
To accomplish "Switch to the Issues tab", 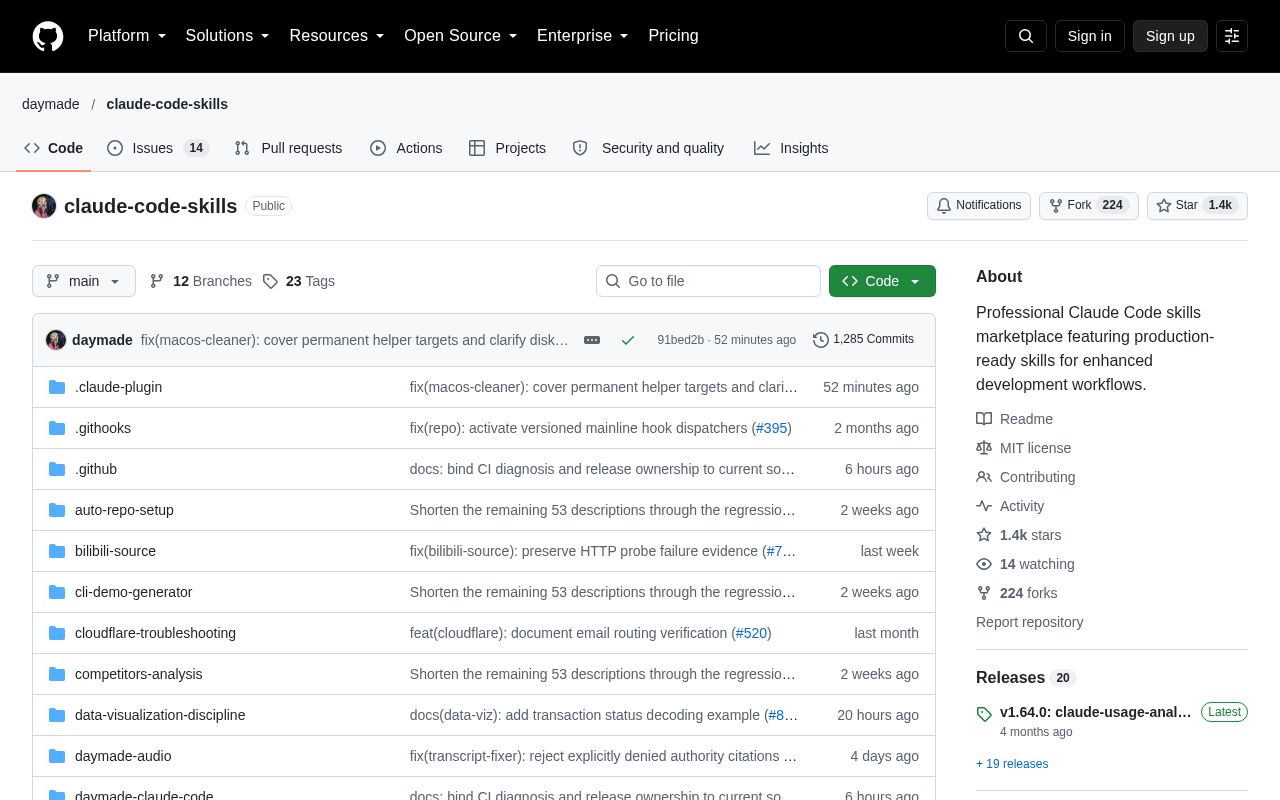I will (157, 148).
